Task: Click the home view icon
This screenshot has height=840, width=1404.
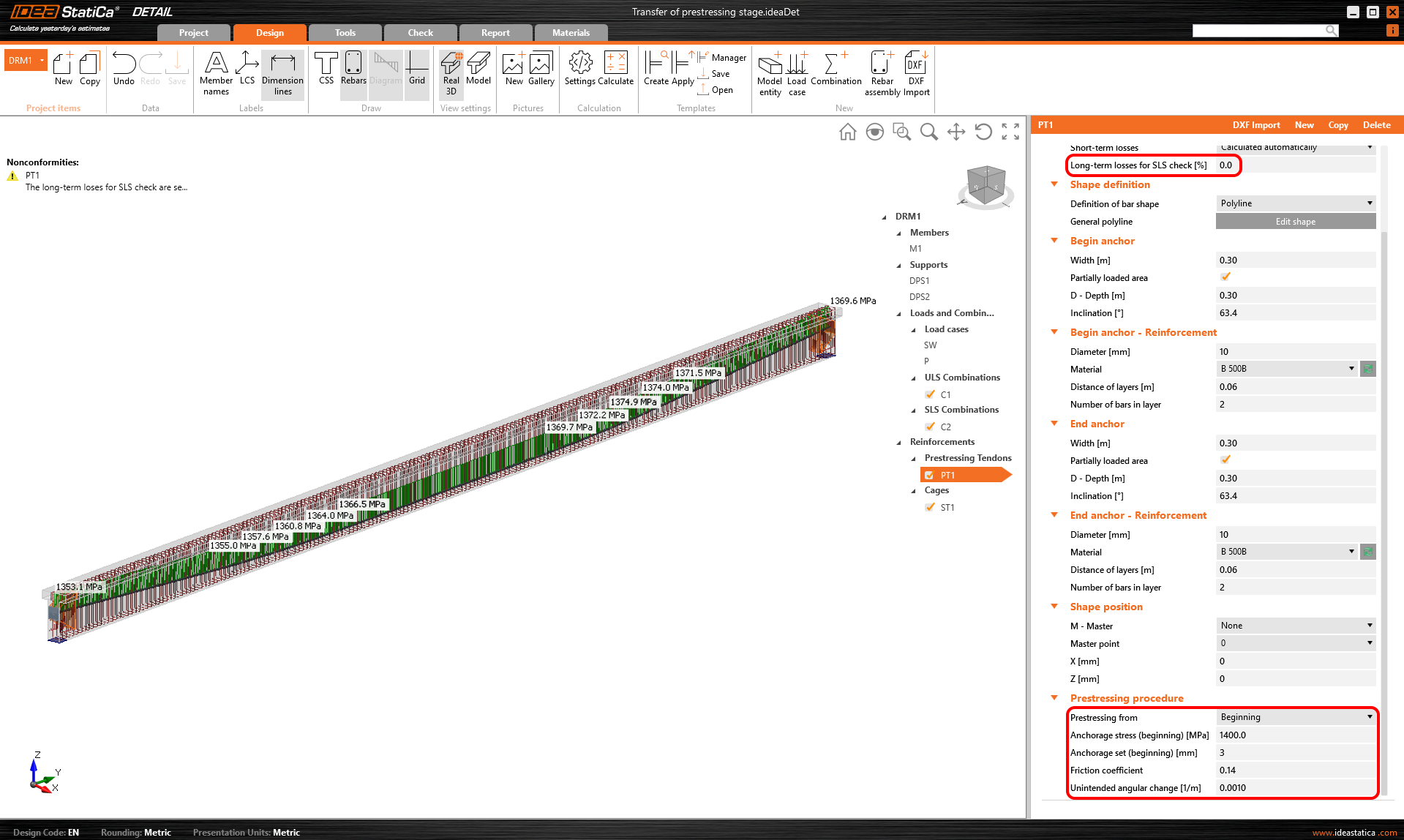Action: (847, 132)
